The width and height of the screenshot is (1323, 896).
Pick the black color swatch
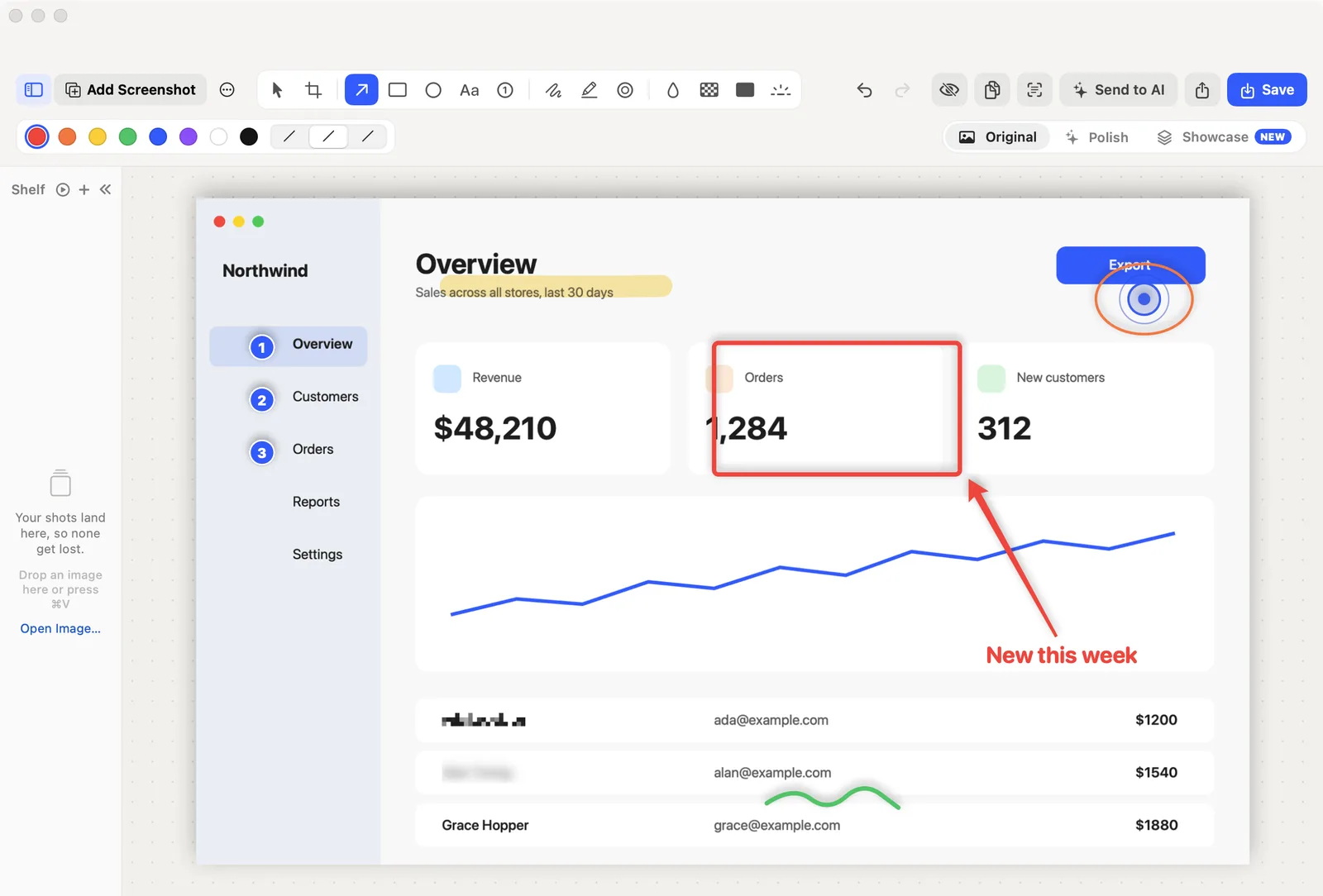coord(249,136)
